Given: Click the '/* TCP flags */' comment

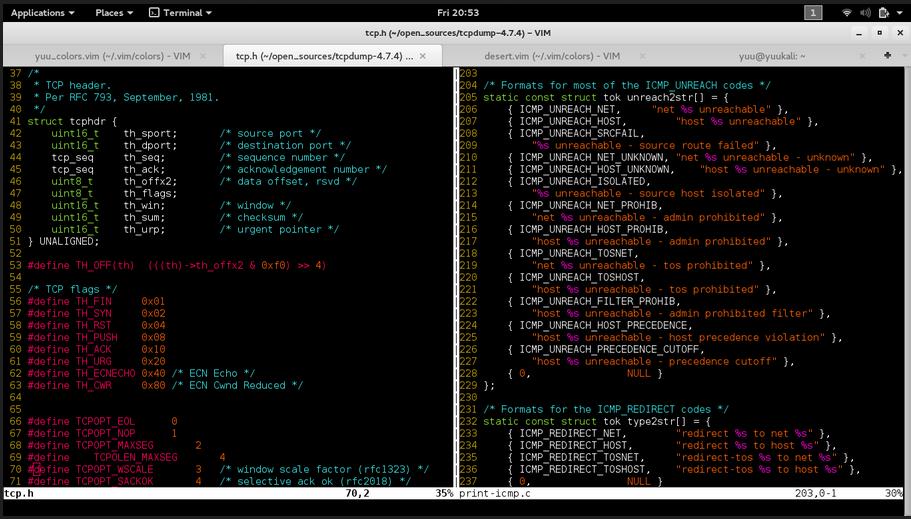Looking at the screenshot, I should (x=72, y=289).
